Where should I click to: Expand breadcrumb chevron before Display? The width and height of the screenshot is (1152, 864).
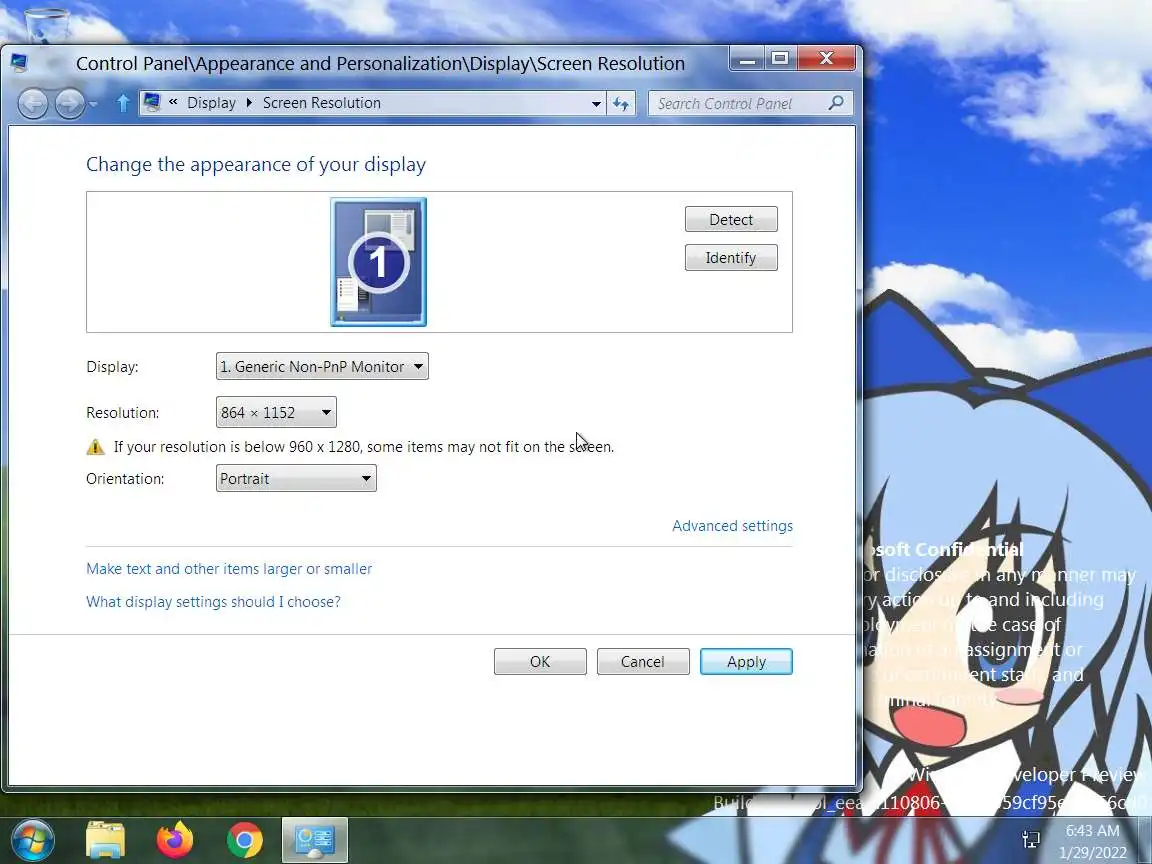[173, 102]
